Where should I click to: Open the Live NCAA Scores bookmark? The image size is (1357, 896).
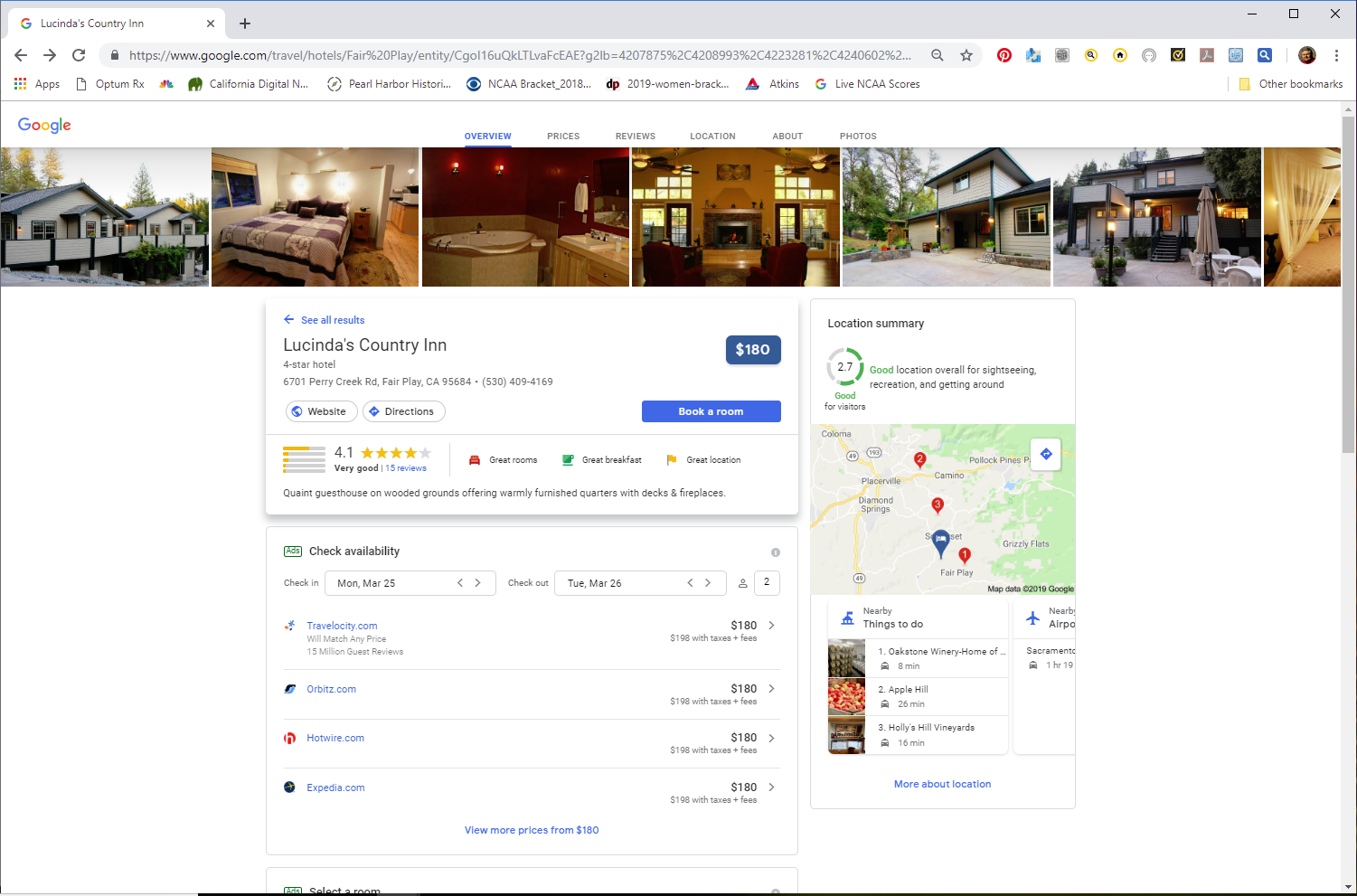coord(868,84)
